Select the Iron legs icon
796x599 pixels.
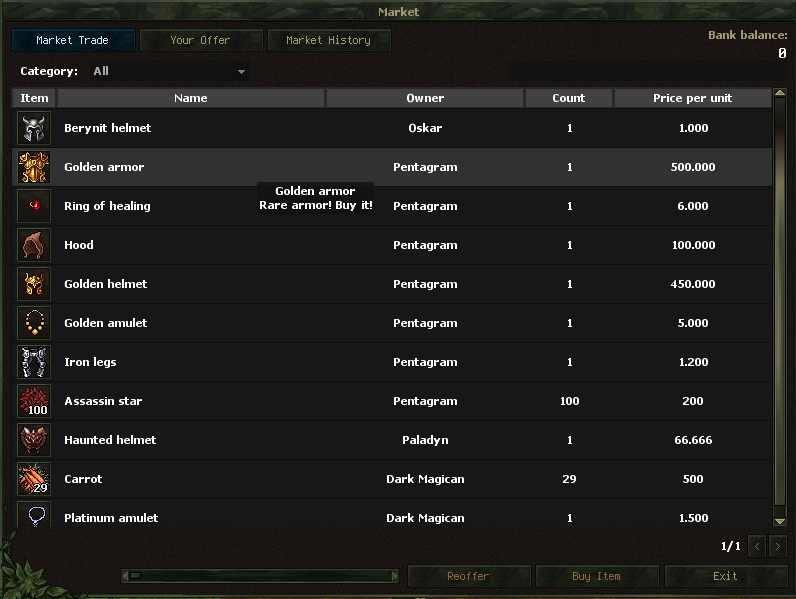tap(34, 362)
